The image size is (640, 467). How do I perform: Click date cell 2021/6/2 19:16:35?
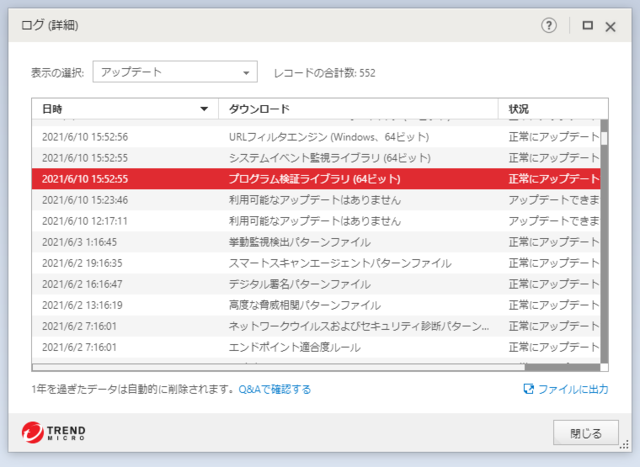82,263
